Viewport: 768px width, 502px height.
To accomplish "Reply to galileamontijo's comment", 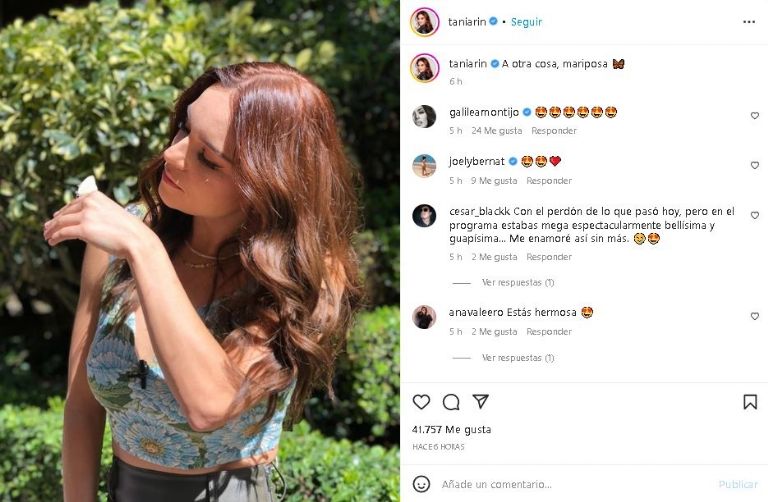I will [x=553, y=131].
